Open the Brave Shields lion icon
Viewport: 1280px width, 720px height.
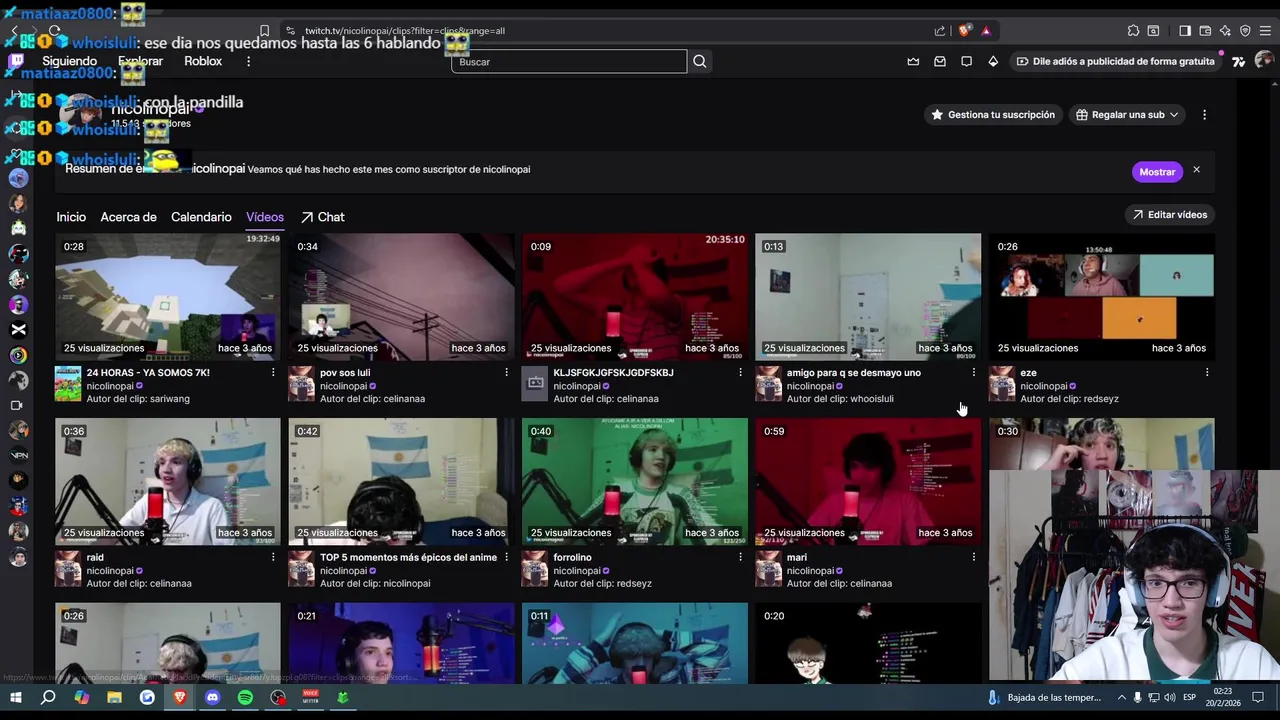(964, 30)
